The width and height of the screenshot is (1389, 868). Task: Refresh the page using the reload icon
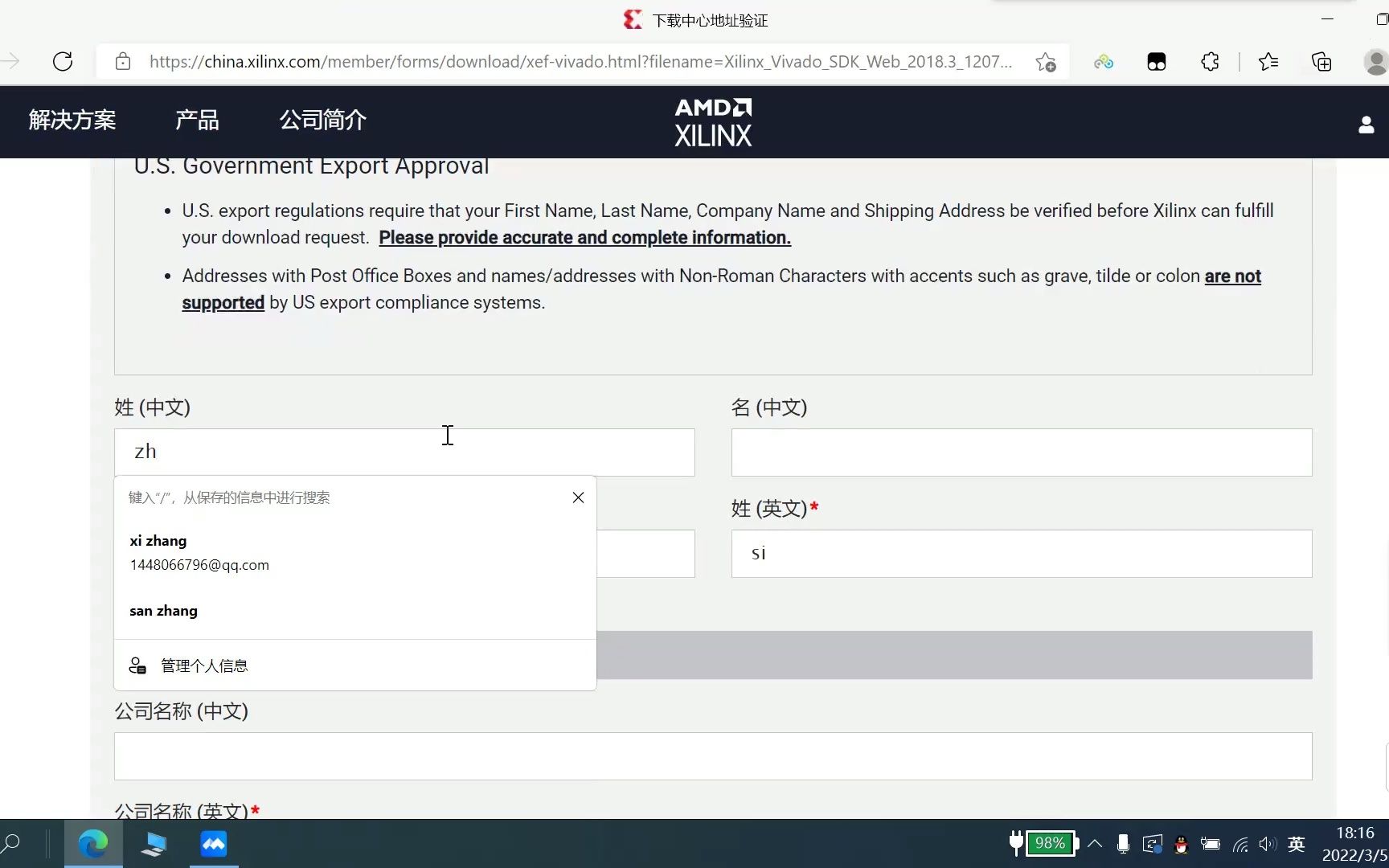[x=63, y=62]
